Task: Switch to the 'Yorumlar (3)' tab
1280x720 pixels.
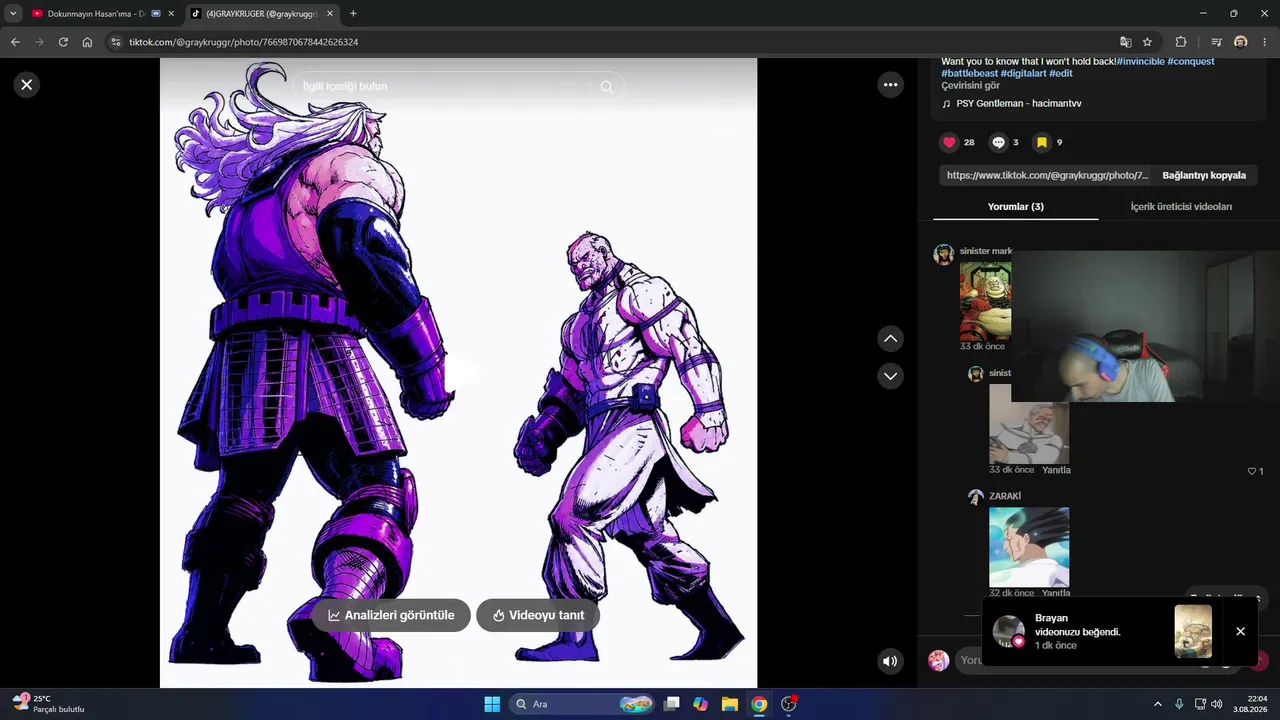Action: 1015,206
